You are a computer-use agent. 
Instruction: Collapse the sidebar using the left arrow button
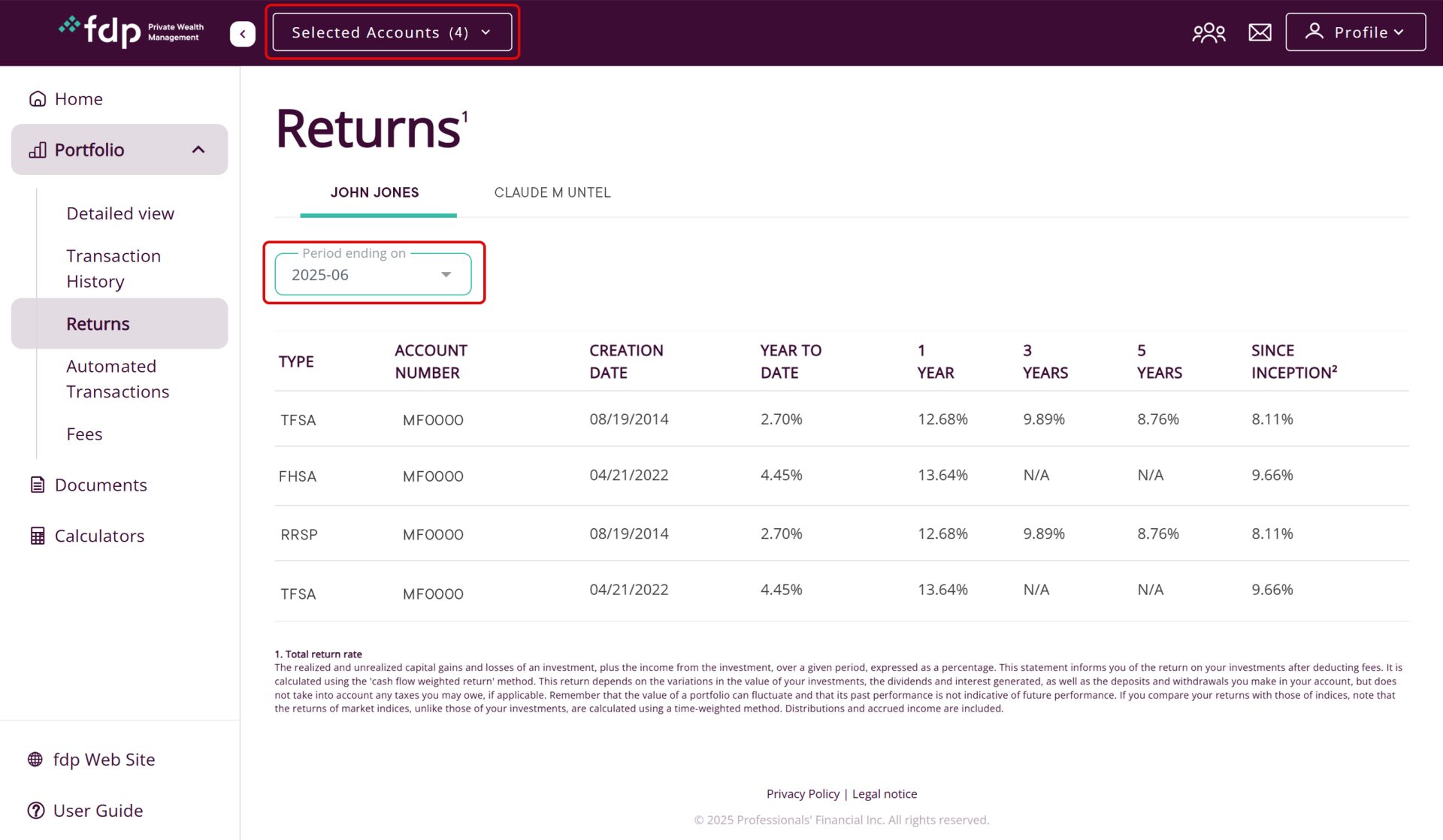coord(241,33)
